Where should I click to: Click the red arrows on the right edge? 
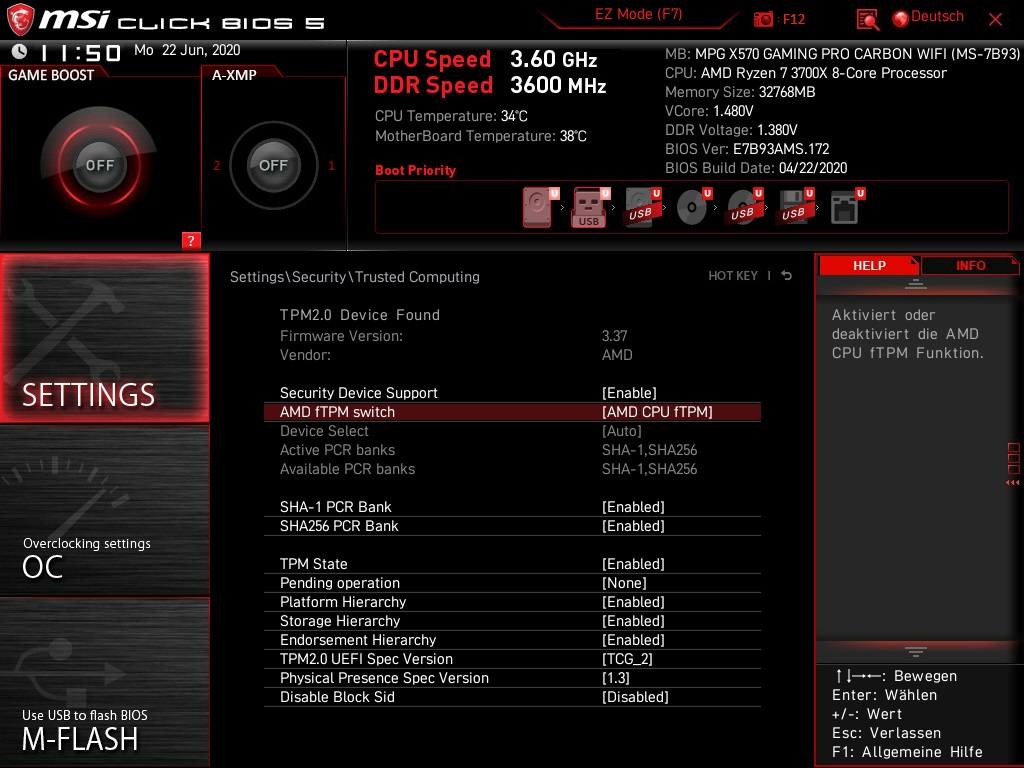click(1012, 483)
